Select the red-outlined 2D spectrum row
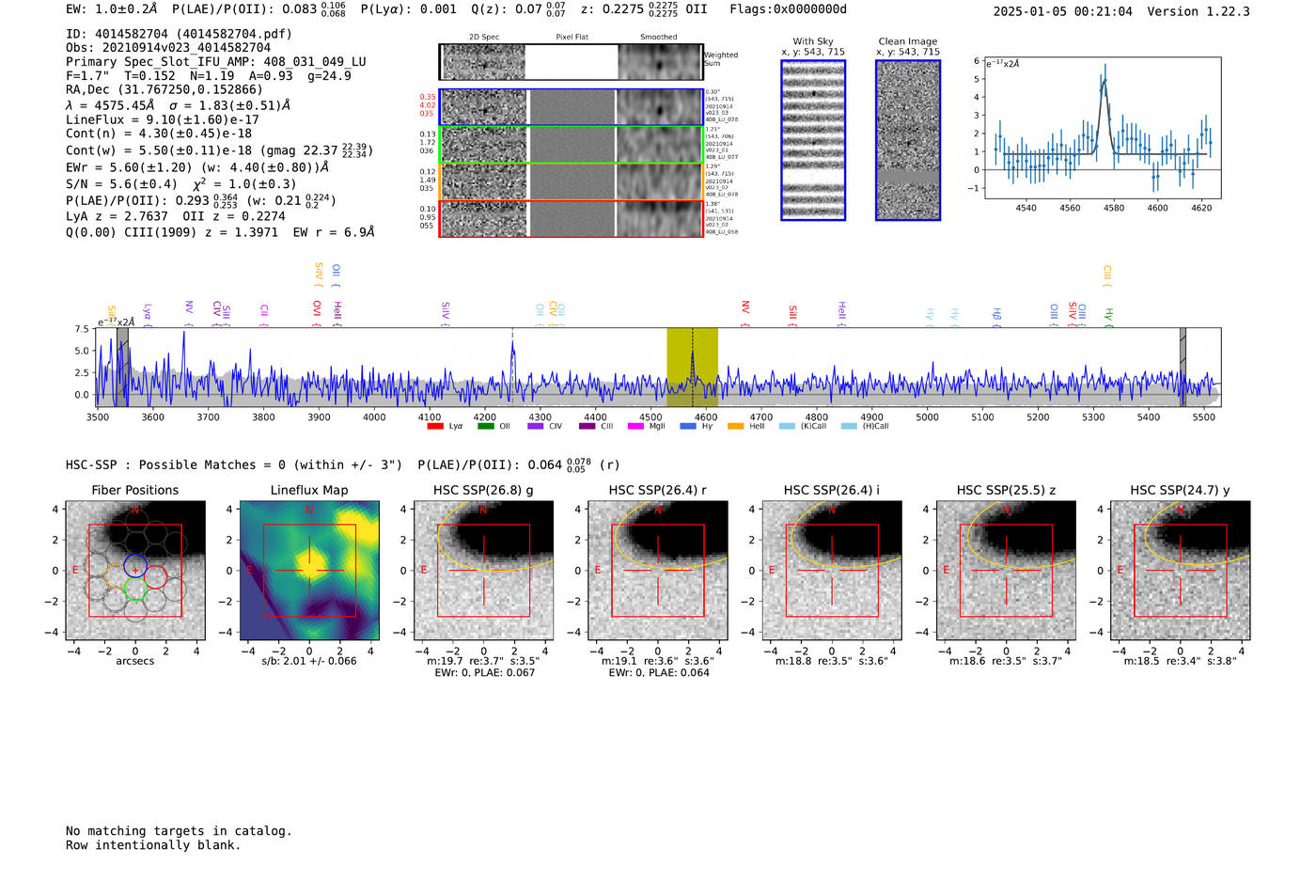This screenshot has width=1316, height=896. (571, 218)
